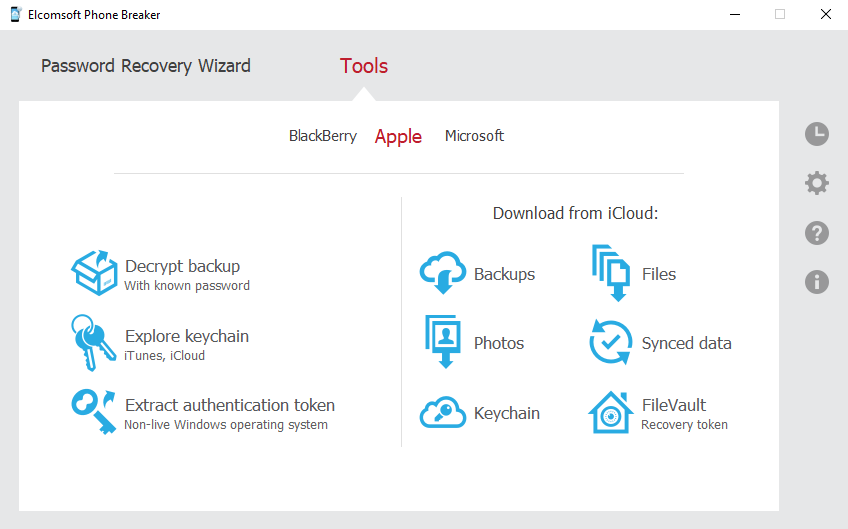Switch to the Microsoft section
Viewport: 848px width, 529px height.
coord(474,136)
